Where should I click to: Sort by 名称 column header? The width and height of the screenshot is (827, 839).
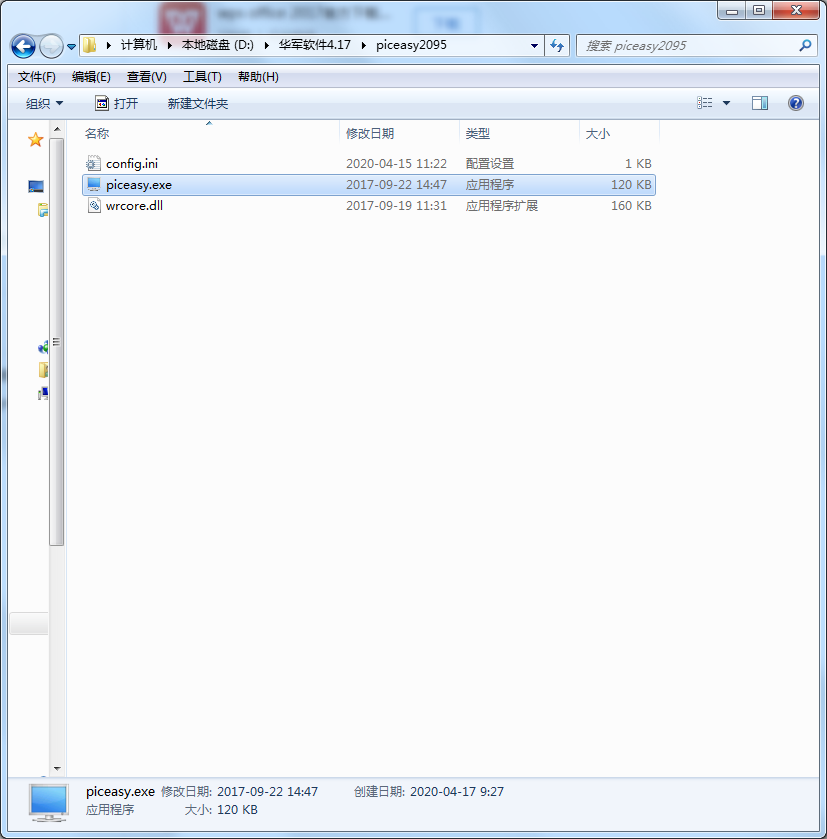point(209,133)
